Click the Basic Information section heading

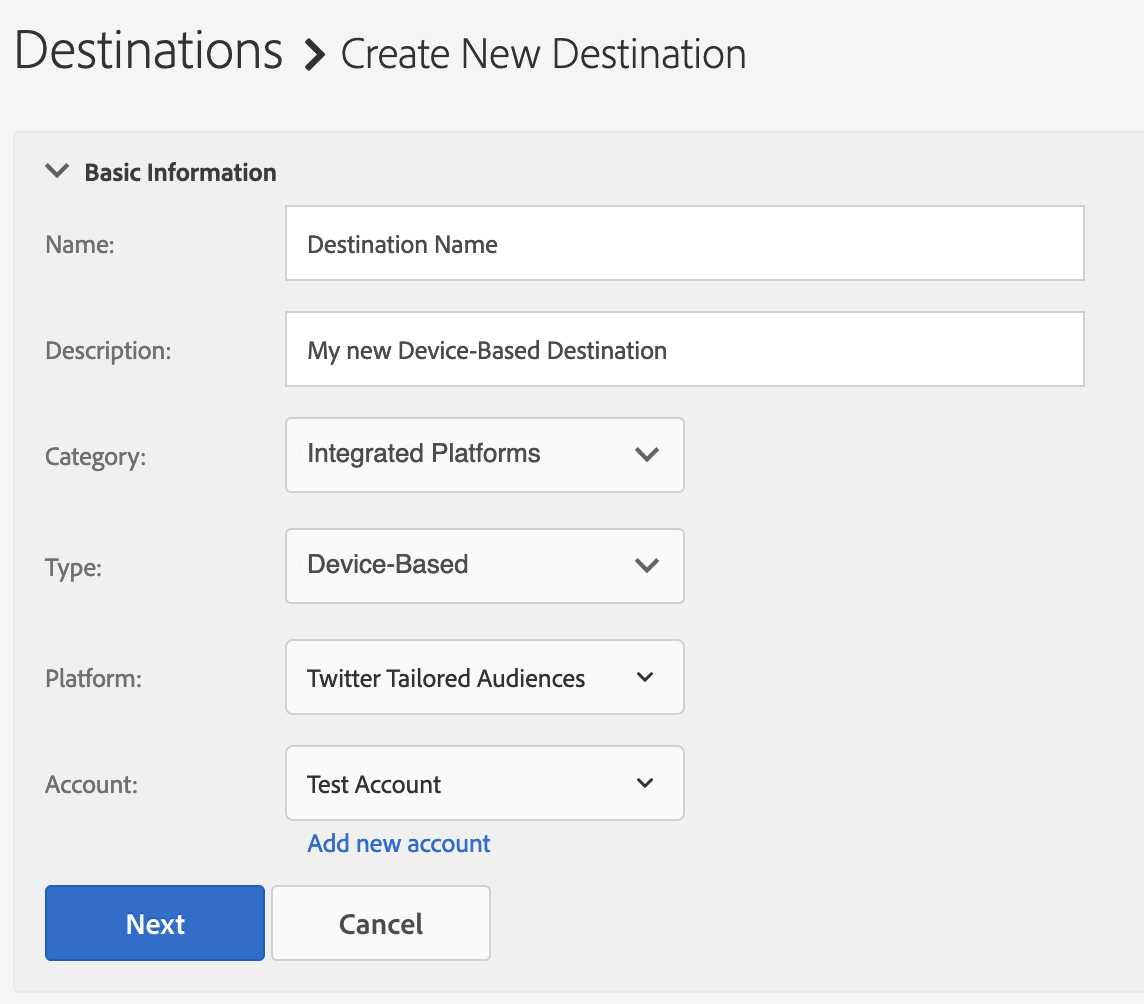[x=180, y=172]
